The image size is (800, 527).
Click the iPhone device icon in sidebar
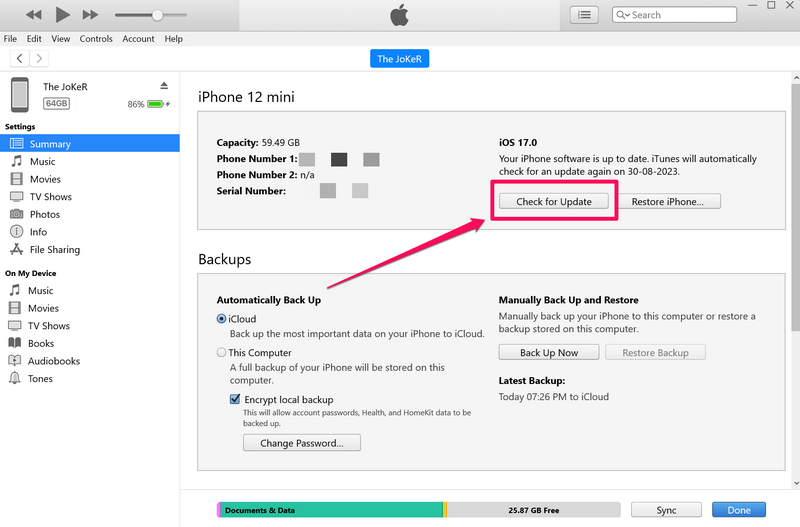pyautogui.click(x=20, y=95)
